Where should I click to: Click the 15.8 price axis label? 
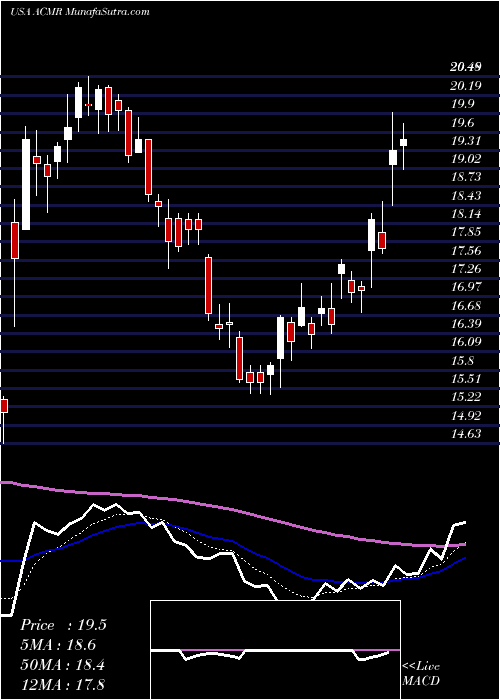[462, 360]
